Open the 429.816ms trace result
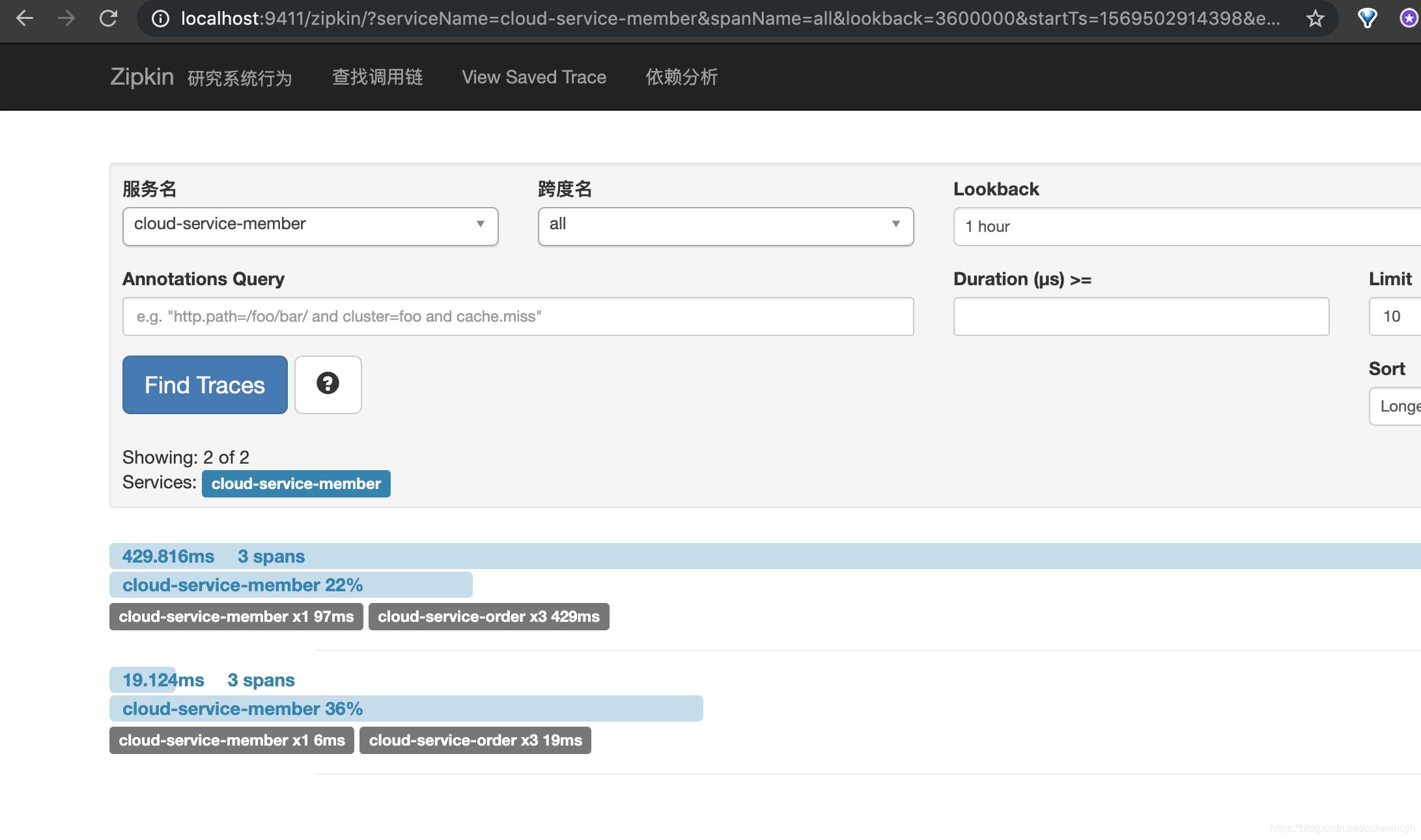The image size is (1421, 840). (765, 556)
